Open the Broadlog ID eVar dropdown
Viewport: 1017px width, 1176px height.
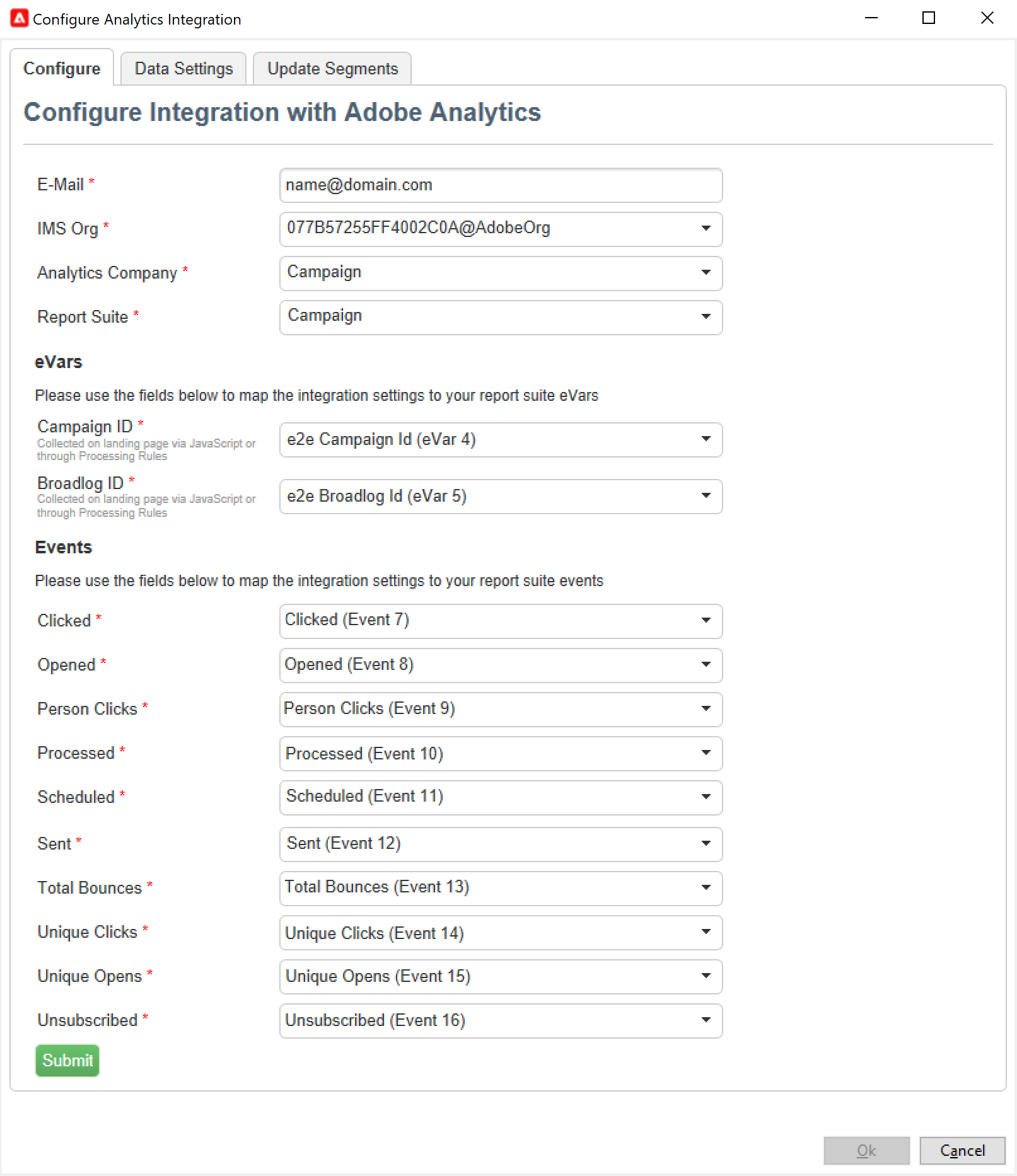click(x=501, y=496)
